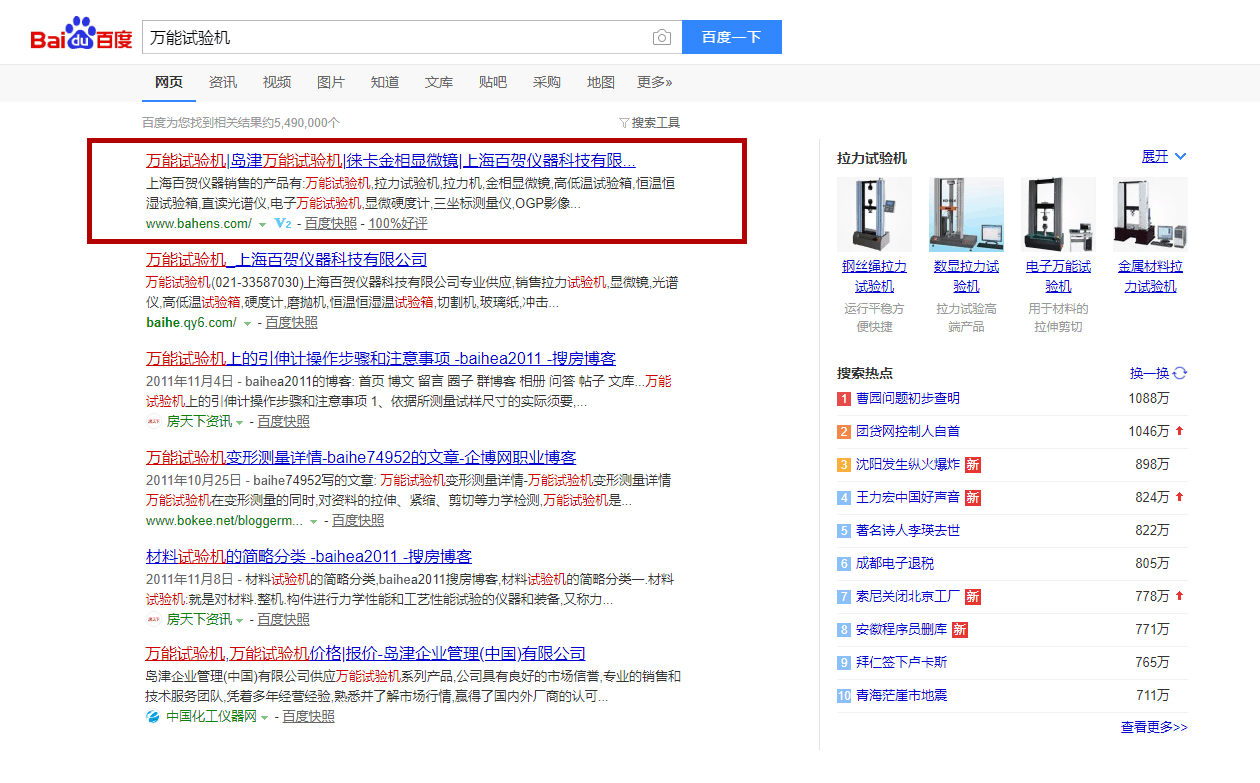The image size is (1260, 783).
Task: Expand 房天下资讯 dropdown under 材料试验机 result
Action: click(240, 620)
